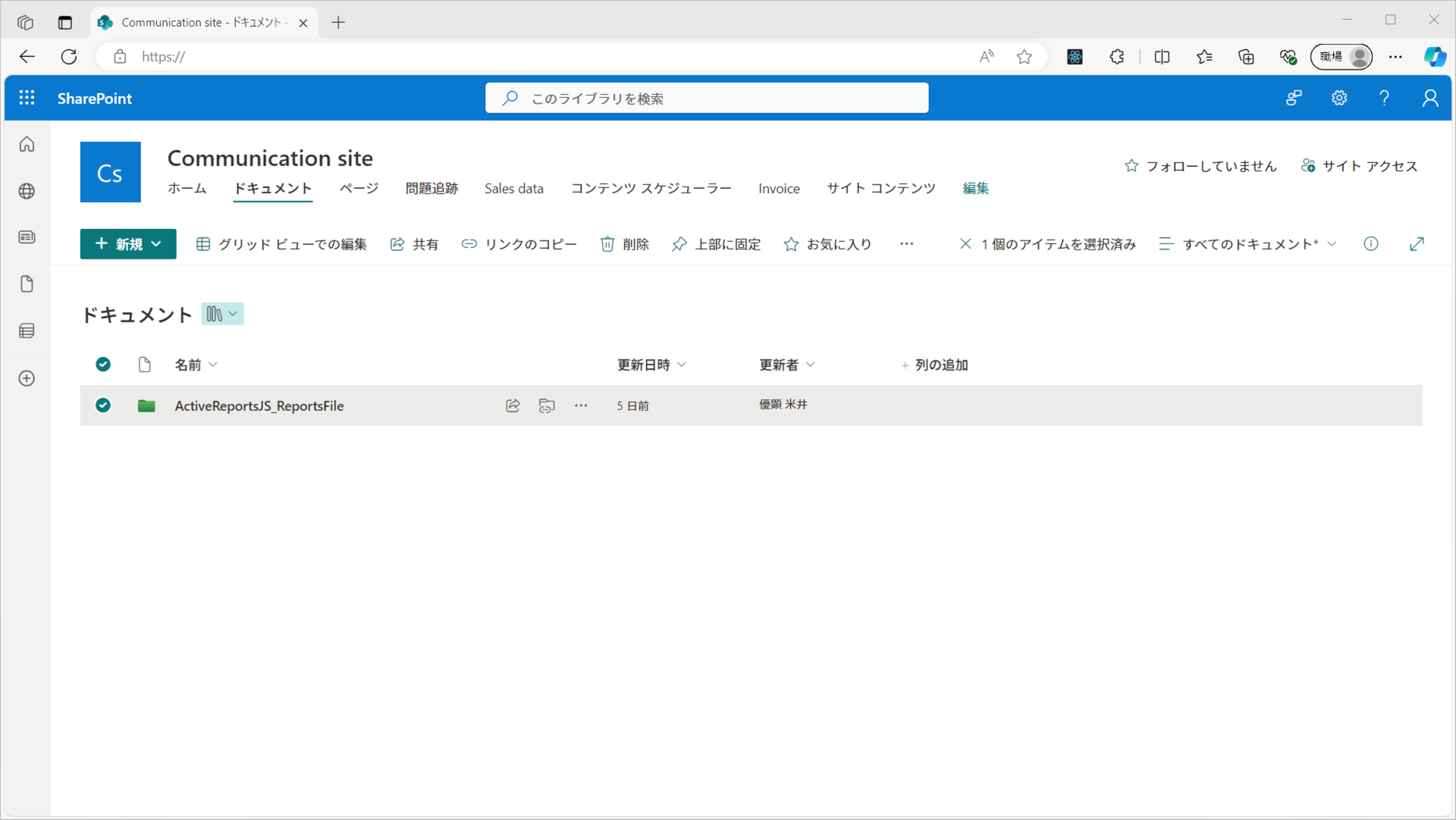Screen dimensions: 1456x820
Task: Select the Documents navigation tab
Action: point(273,188)
